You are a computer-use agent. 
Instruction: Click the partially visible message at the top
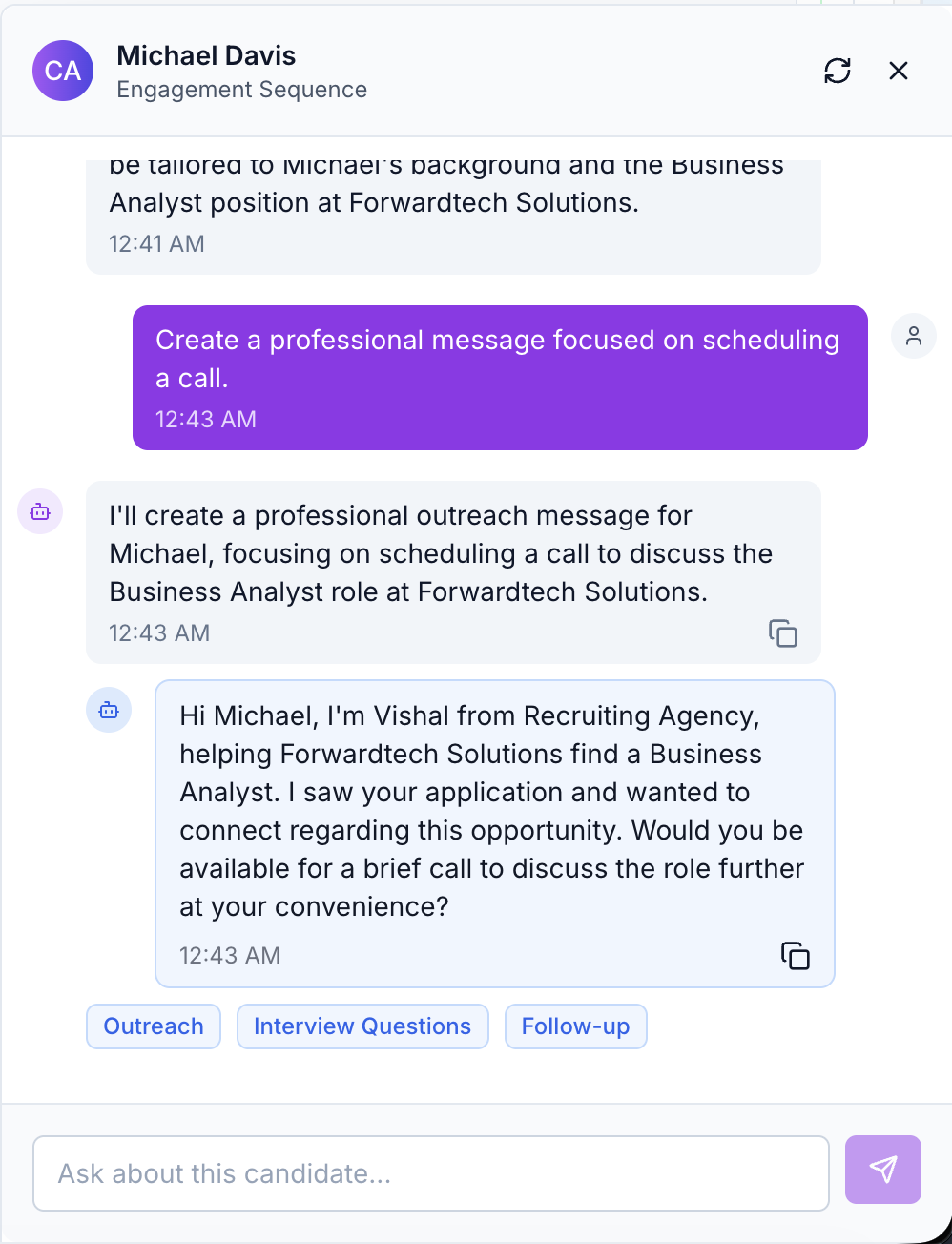tap(453, 202)
